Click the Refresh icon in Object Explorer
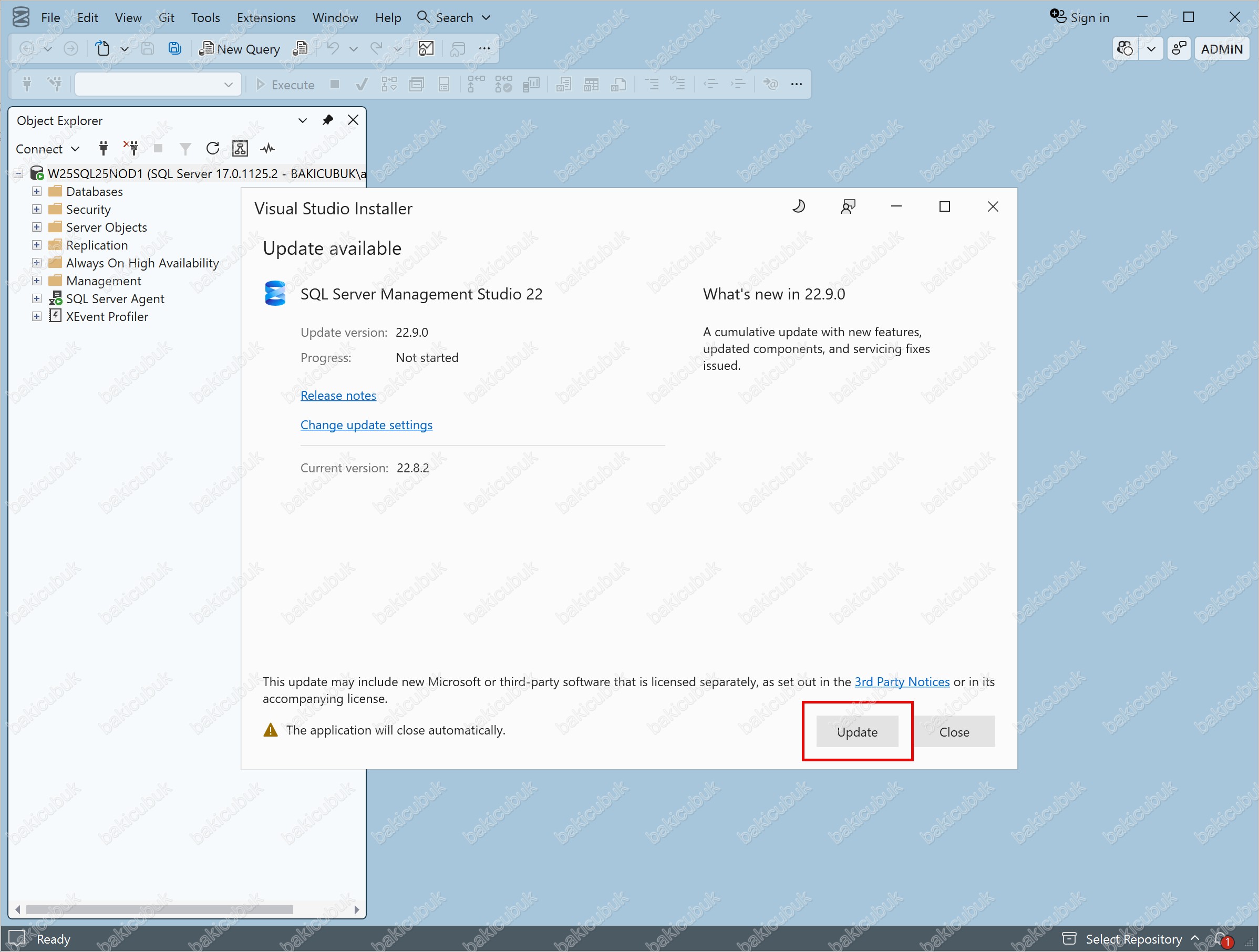This screenshot has width=1259, height=952. [212, 149]
